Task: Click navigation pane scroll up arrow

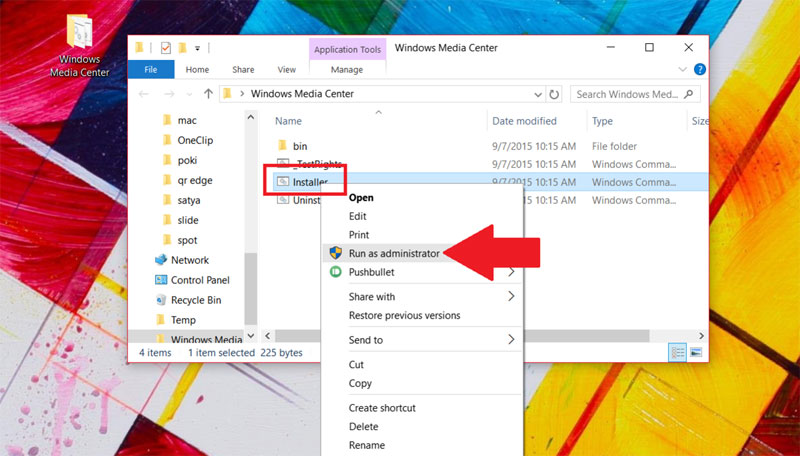Action: click(x=251, y=117)
